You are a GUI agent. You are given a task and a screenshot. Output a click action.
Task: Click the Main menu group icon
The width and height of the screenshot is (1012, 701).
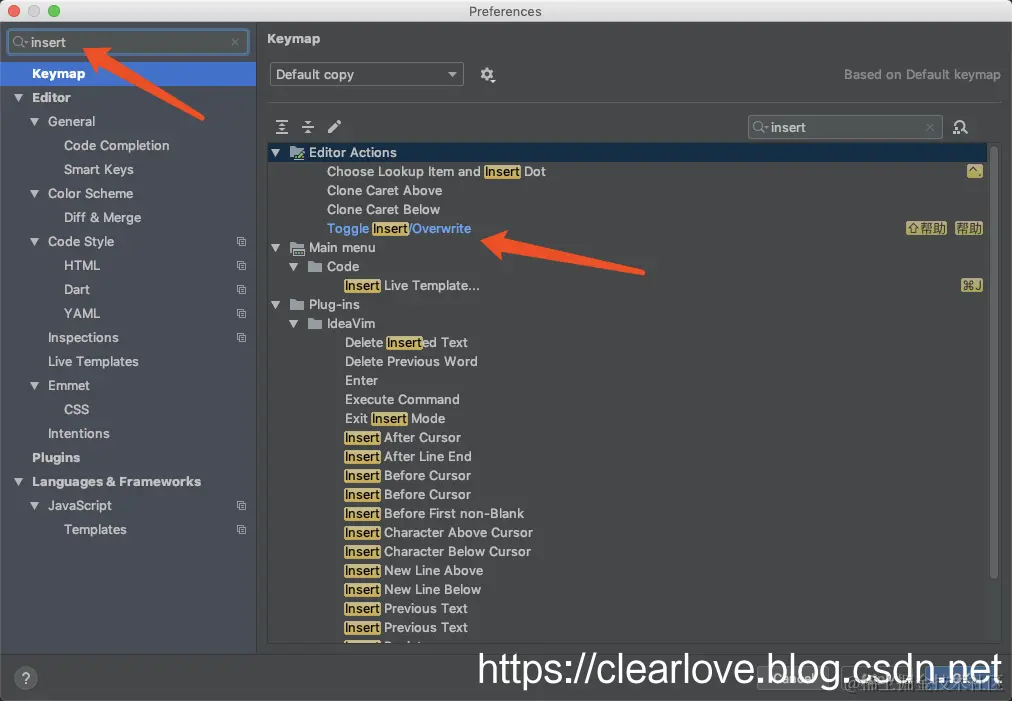297,248
